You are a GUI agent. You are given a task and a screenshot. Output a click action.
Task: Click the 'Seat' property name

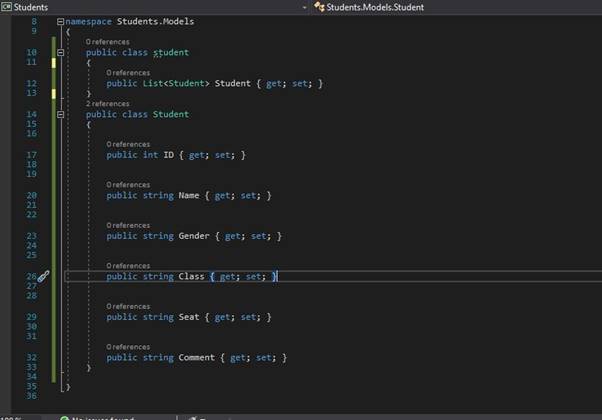point(189,317)
